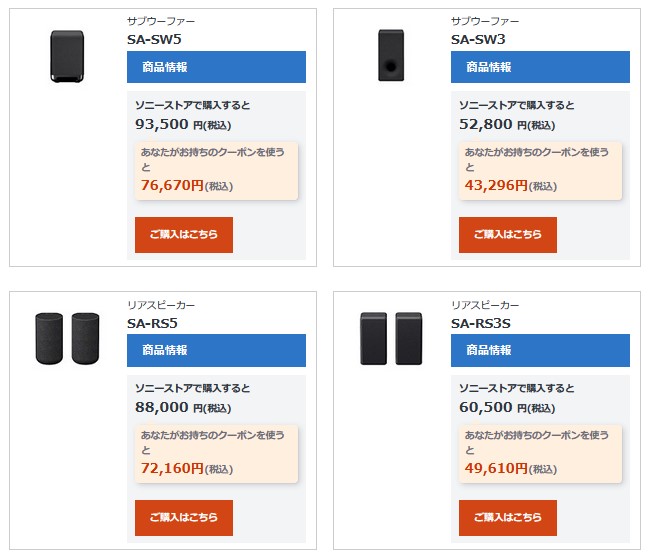Open 商品情報 for SA-SW3
The height and width of the screenshot is (559, 650).
pyautogui.click(x=540, y=67)
